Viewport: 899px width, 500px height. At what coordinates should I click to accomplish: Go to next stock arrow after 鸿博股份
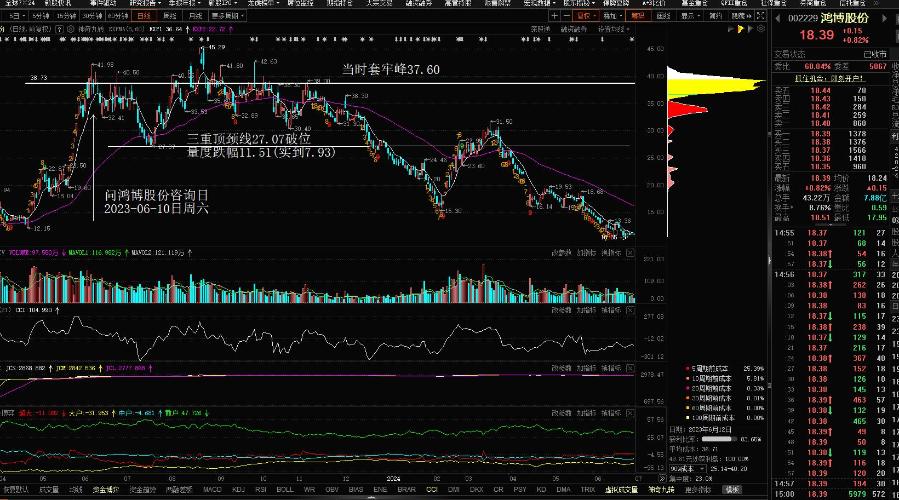[884, 18]
